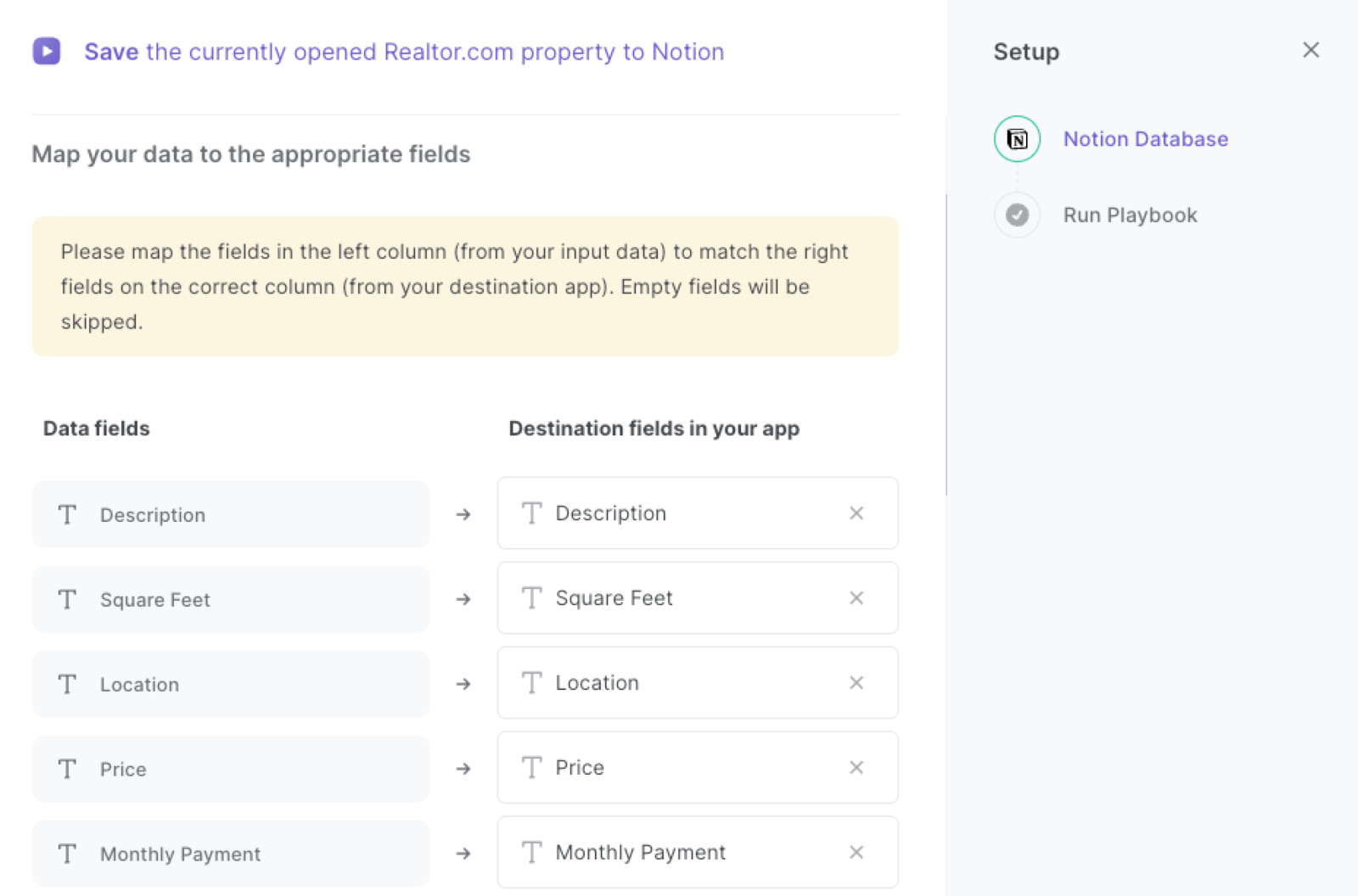Clear the Square Feet destination field
This screenshot has width=1358, height=896.
point(856,598)
